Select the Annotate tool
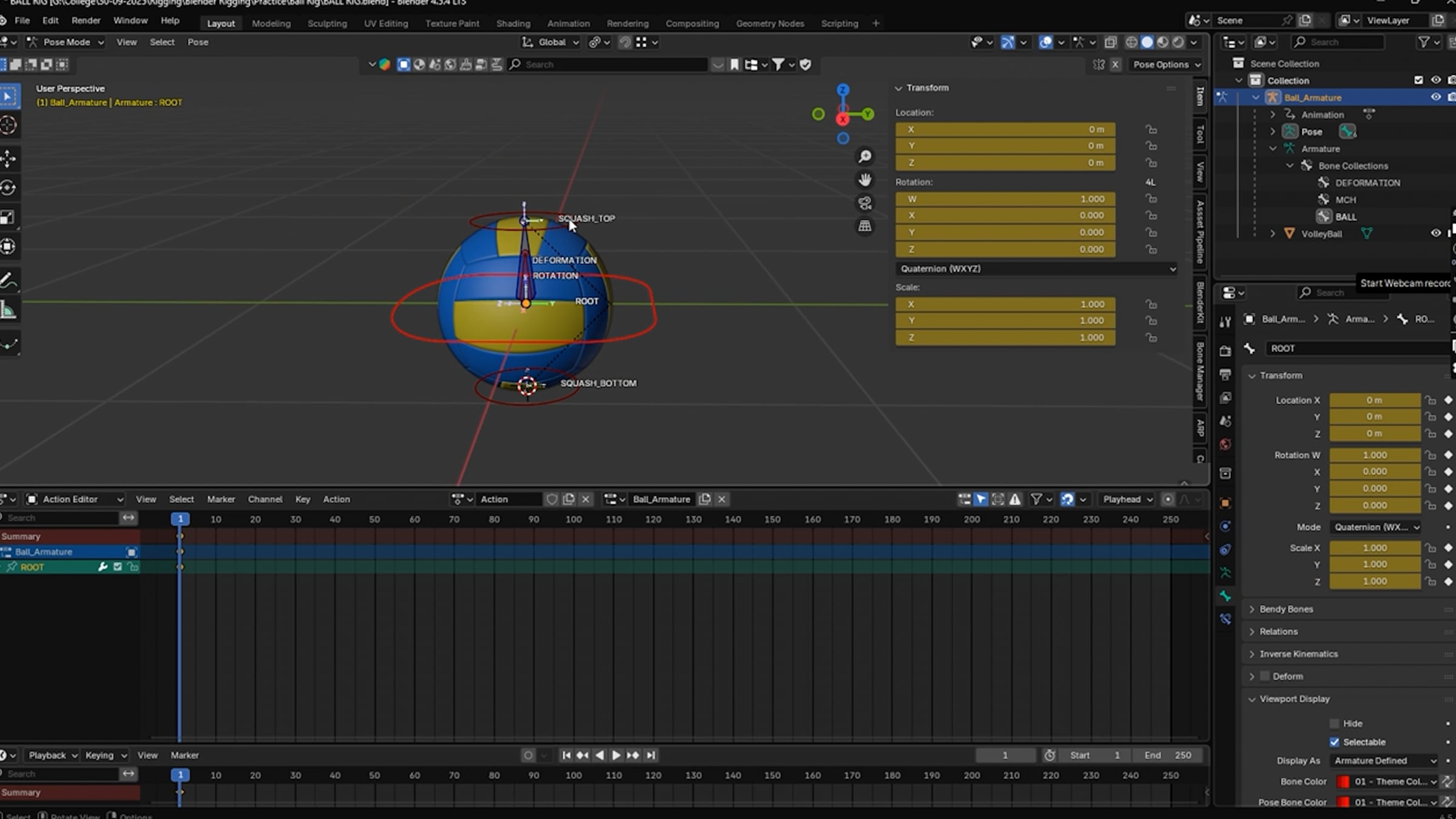 tap(8, 281)
